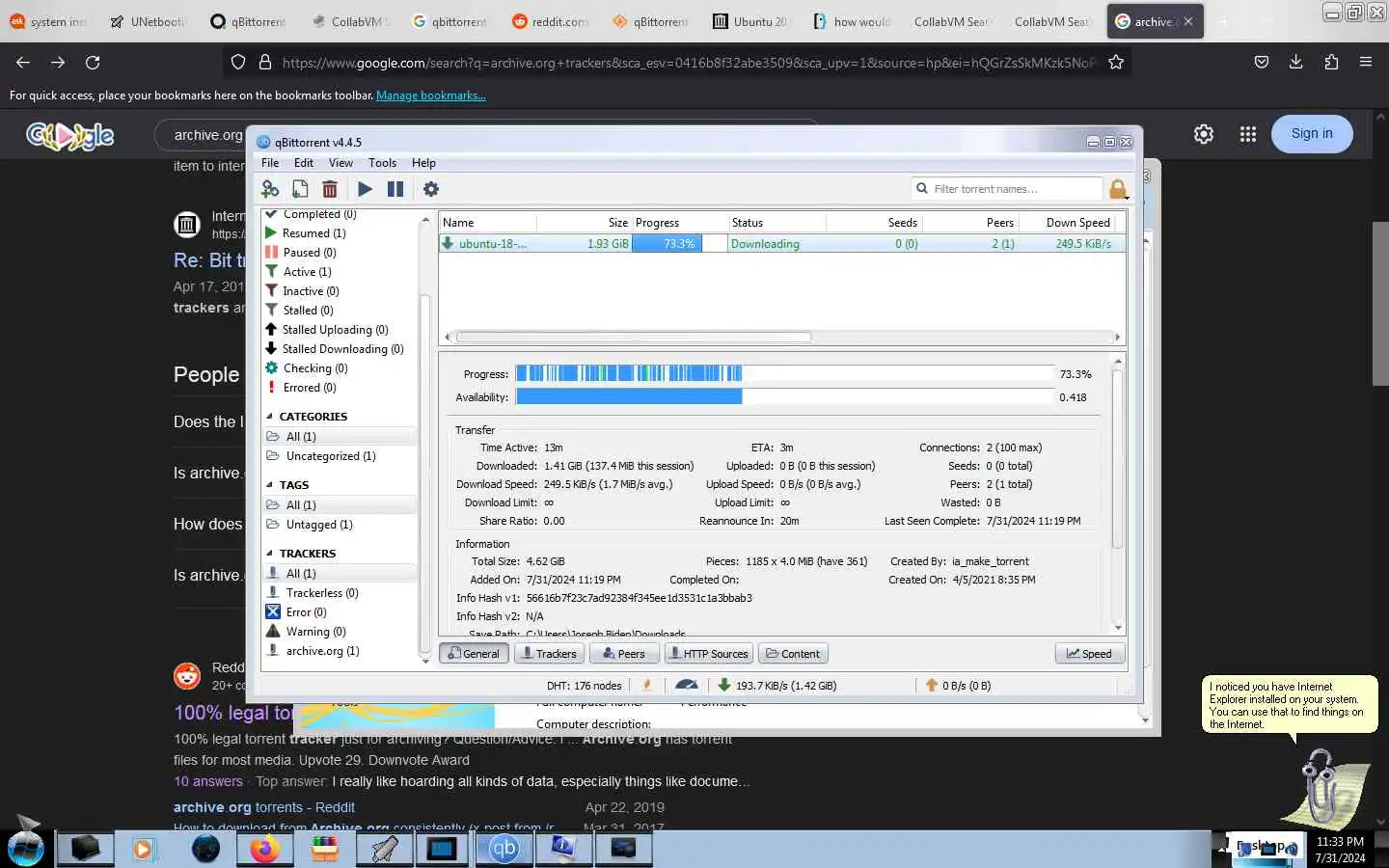This screenshot has width=1389, height=868.
Task: Reload the page in Firefox
Action: point(93,62)
